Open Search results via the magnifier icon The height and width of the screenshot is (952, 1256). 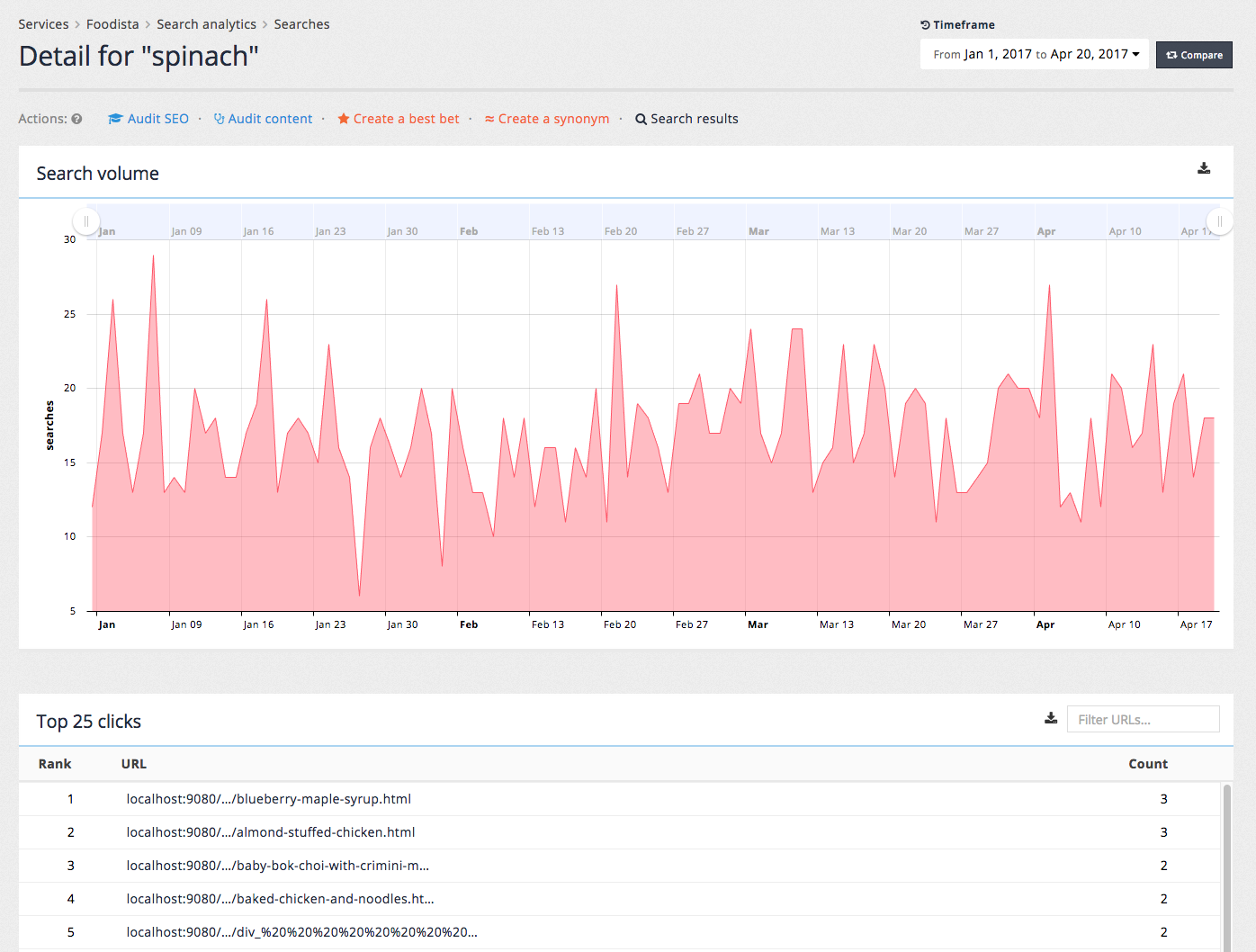pyautogui.click(x=641, y=119)
